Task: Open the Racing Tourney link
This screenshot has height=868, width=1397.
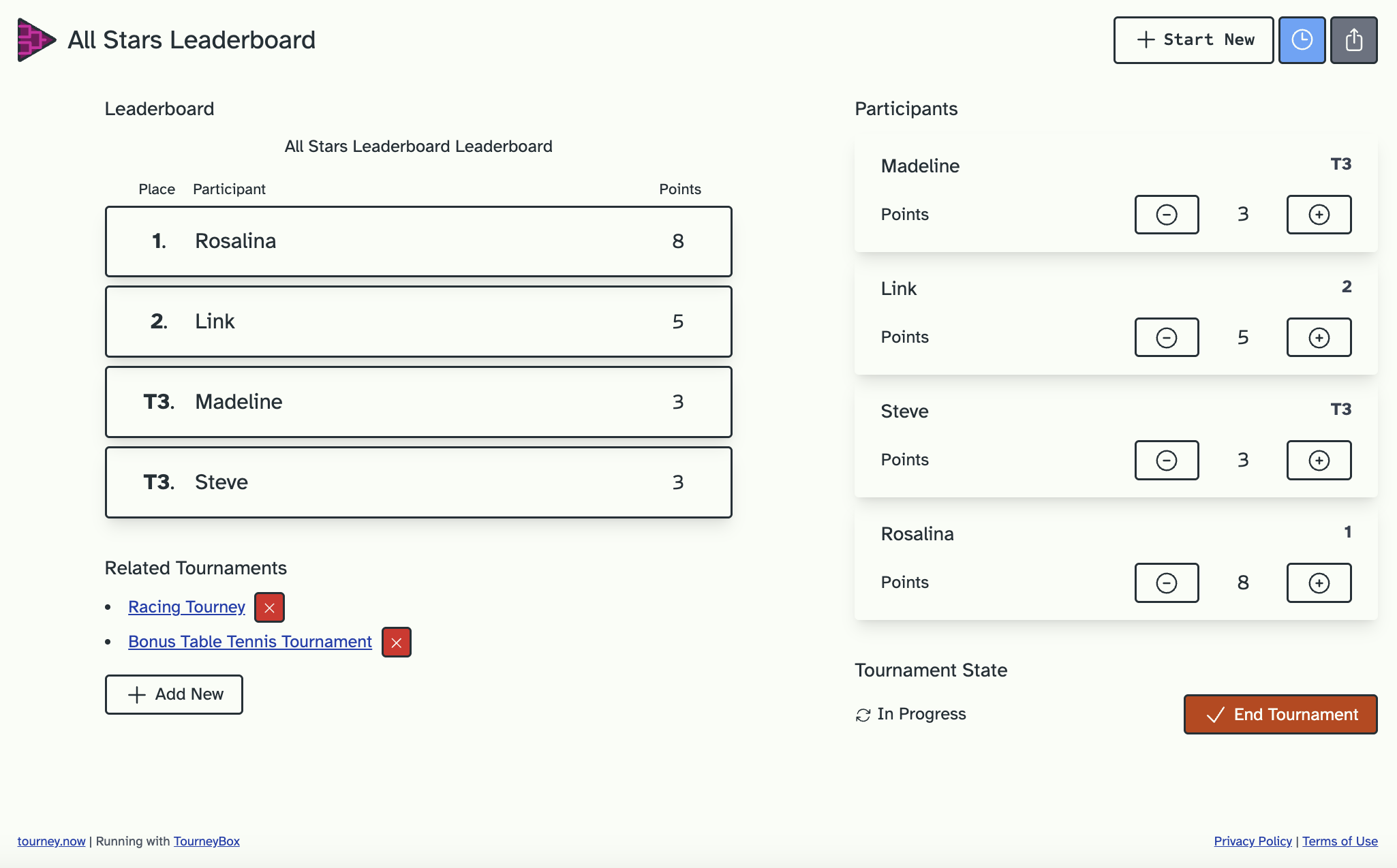Action: tap(186, 607)
